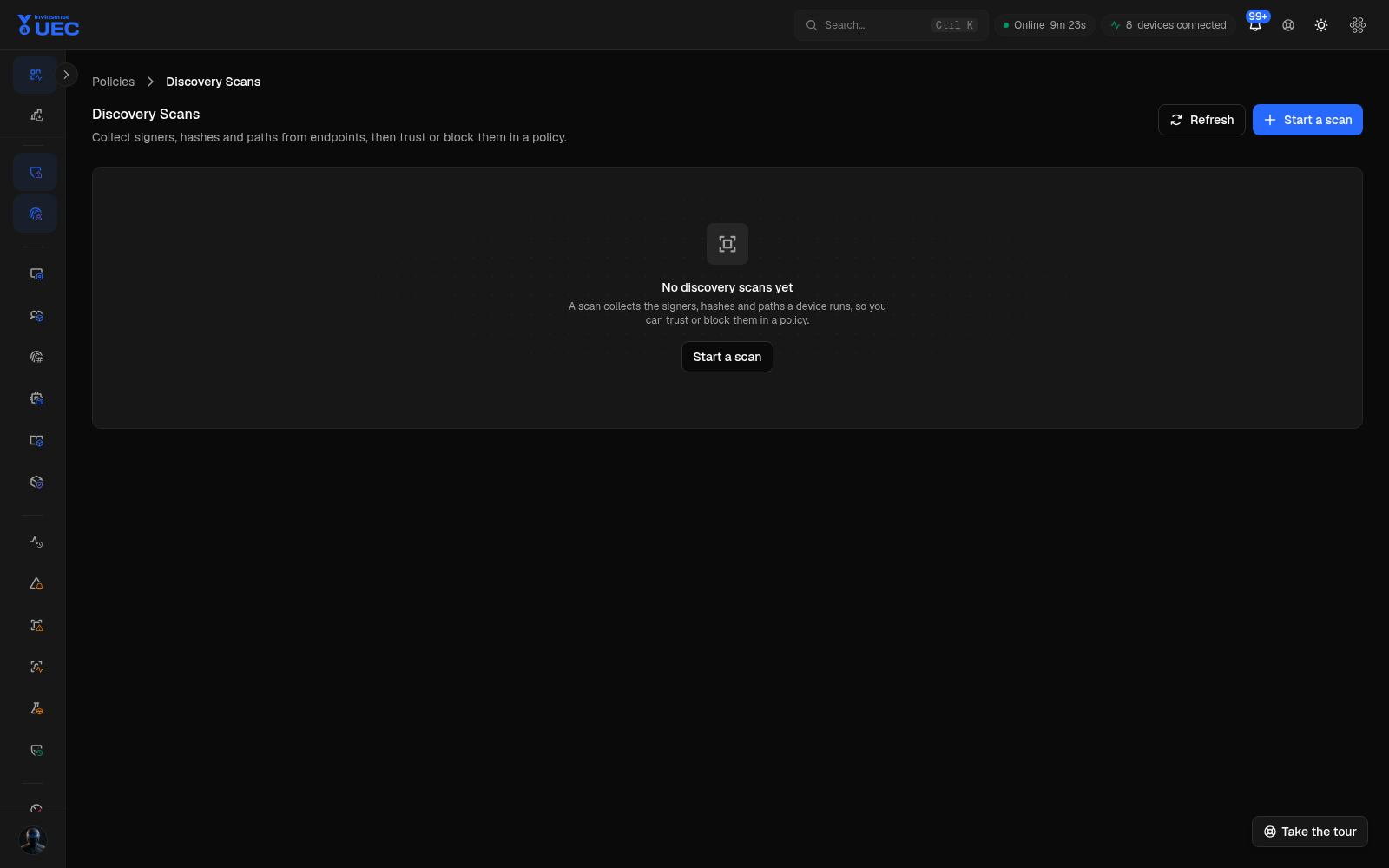The image size is (1389, 868).
Task: Click the lifebuoy help icon in header
Action: click(x=1288, y=25)
